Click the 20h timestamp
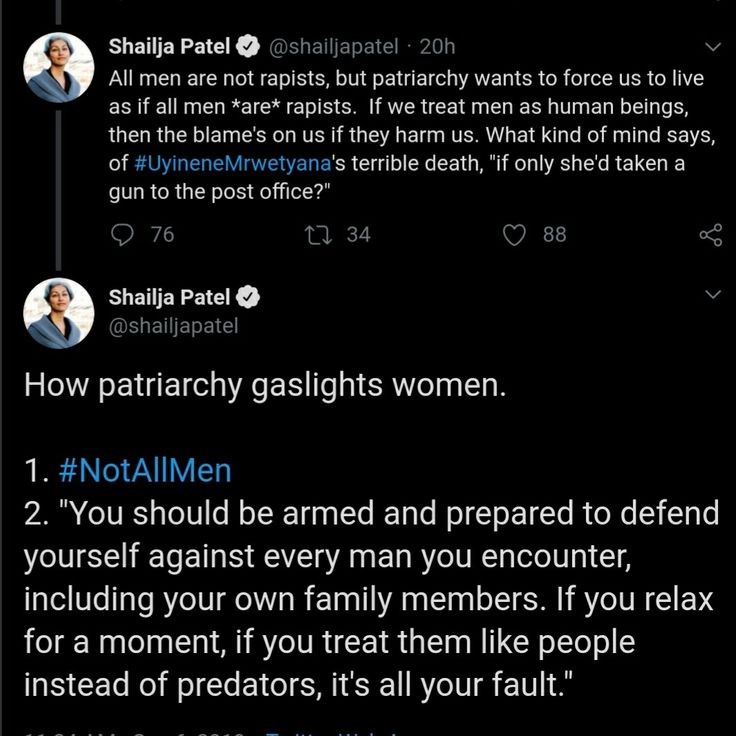 [437, 46]
